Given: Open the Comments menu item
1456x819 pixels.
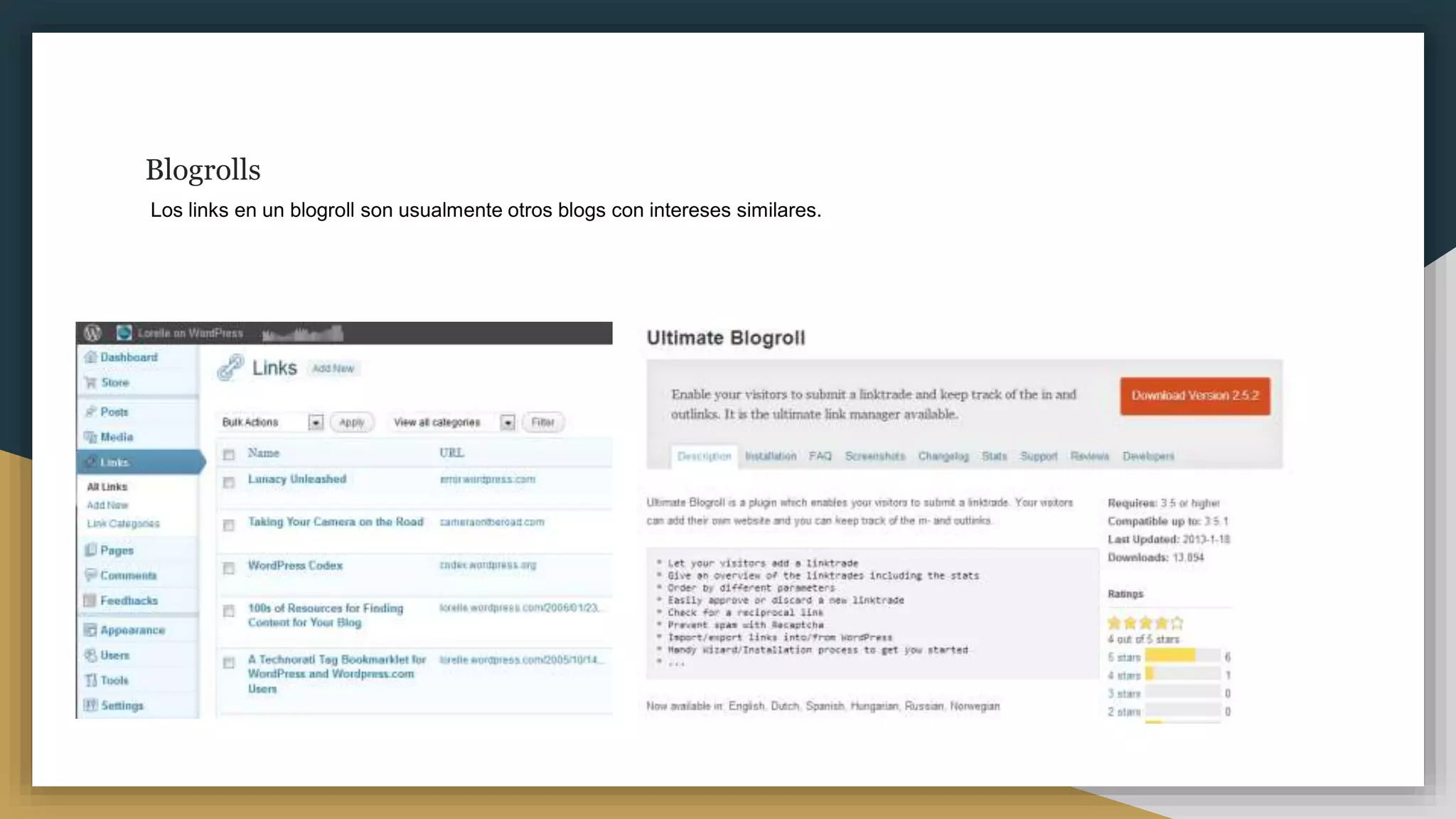Looking at the screenshot, I should 129,575.
